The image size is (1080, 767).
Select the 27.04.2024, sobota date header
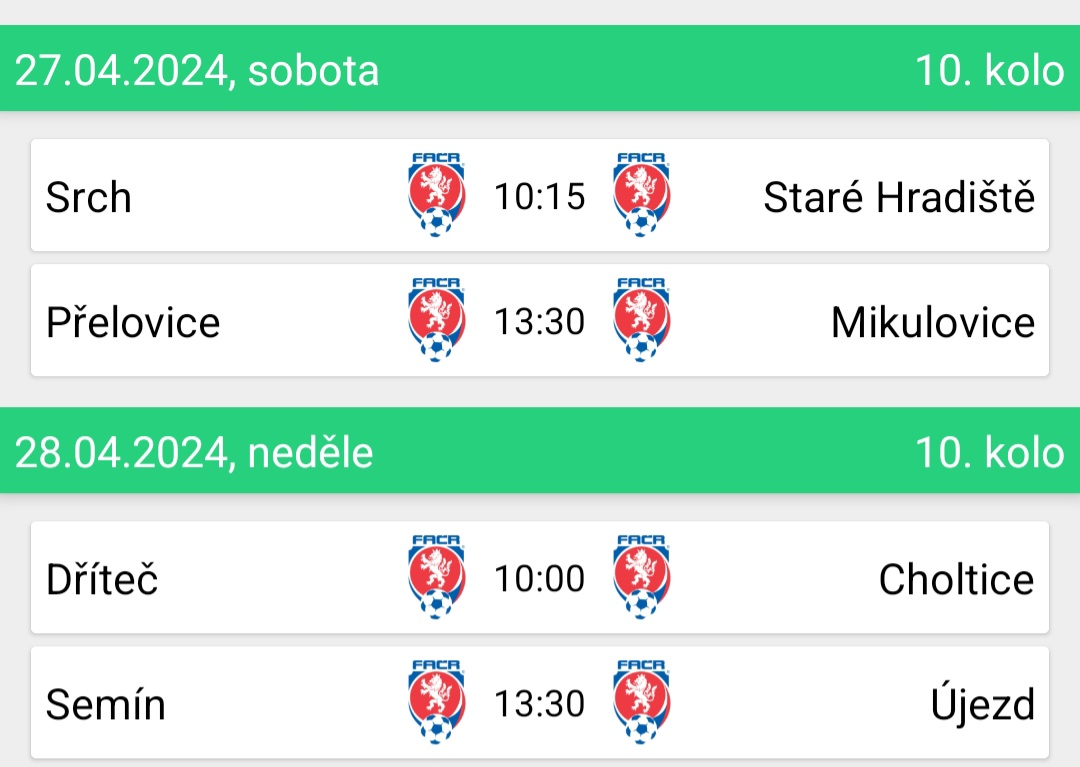pos(196,70)
